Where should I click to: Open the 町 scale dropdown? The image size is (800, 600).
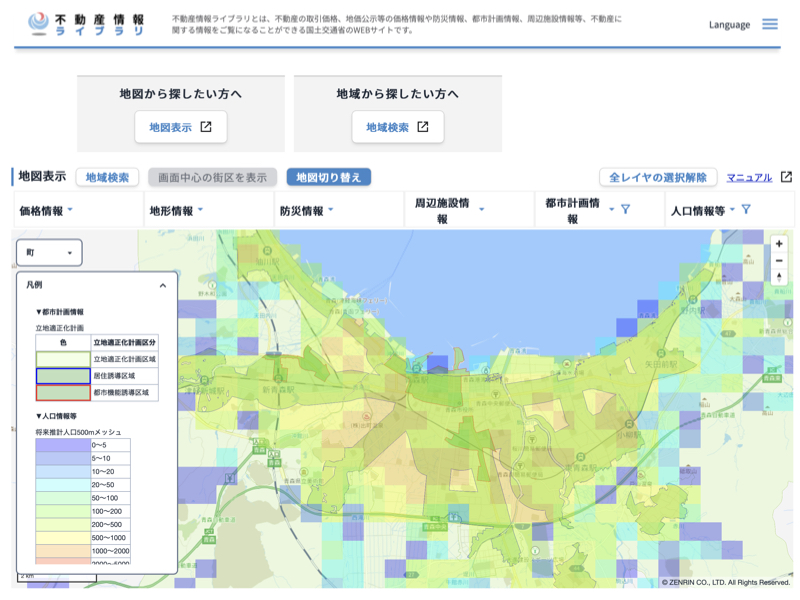50,253
